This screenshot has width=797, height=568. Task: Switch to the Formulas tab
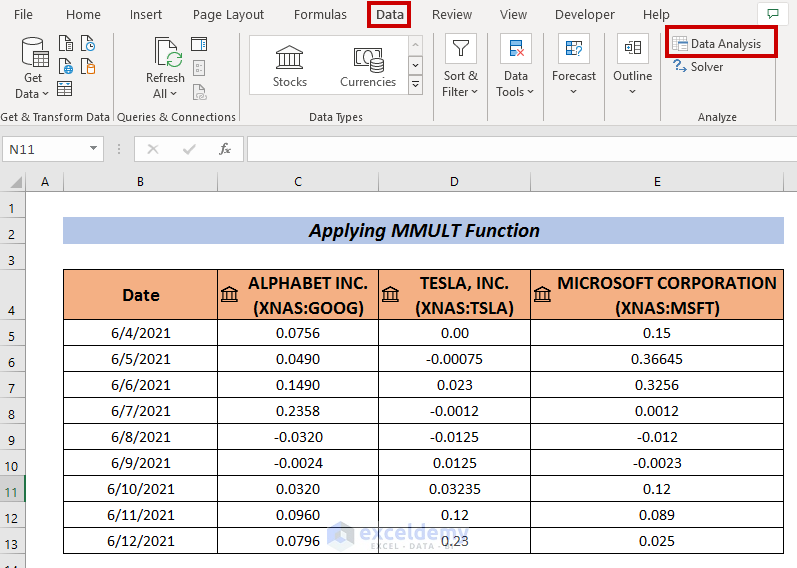320,14
